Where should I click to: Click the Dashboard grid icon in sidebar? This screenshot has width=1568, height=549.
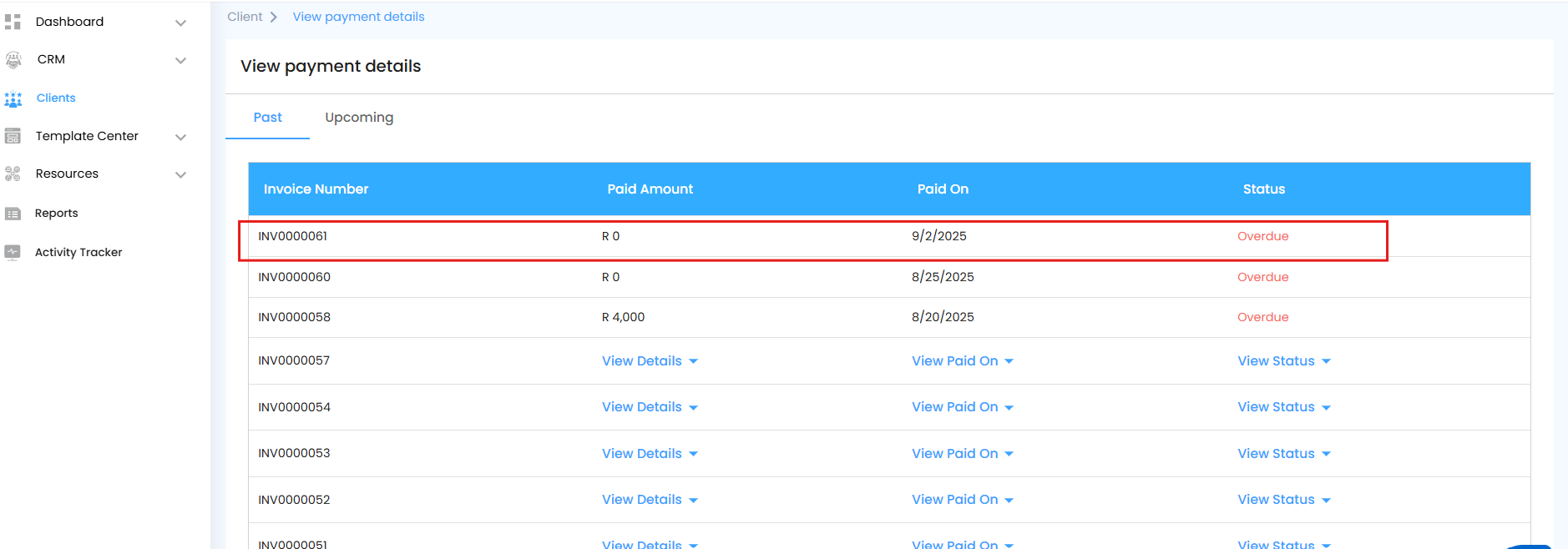click(13, 22)
